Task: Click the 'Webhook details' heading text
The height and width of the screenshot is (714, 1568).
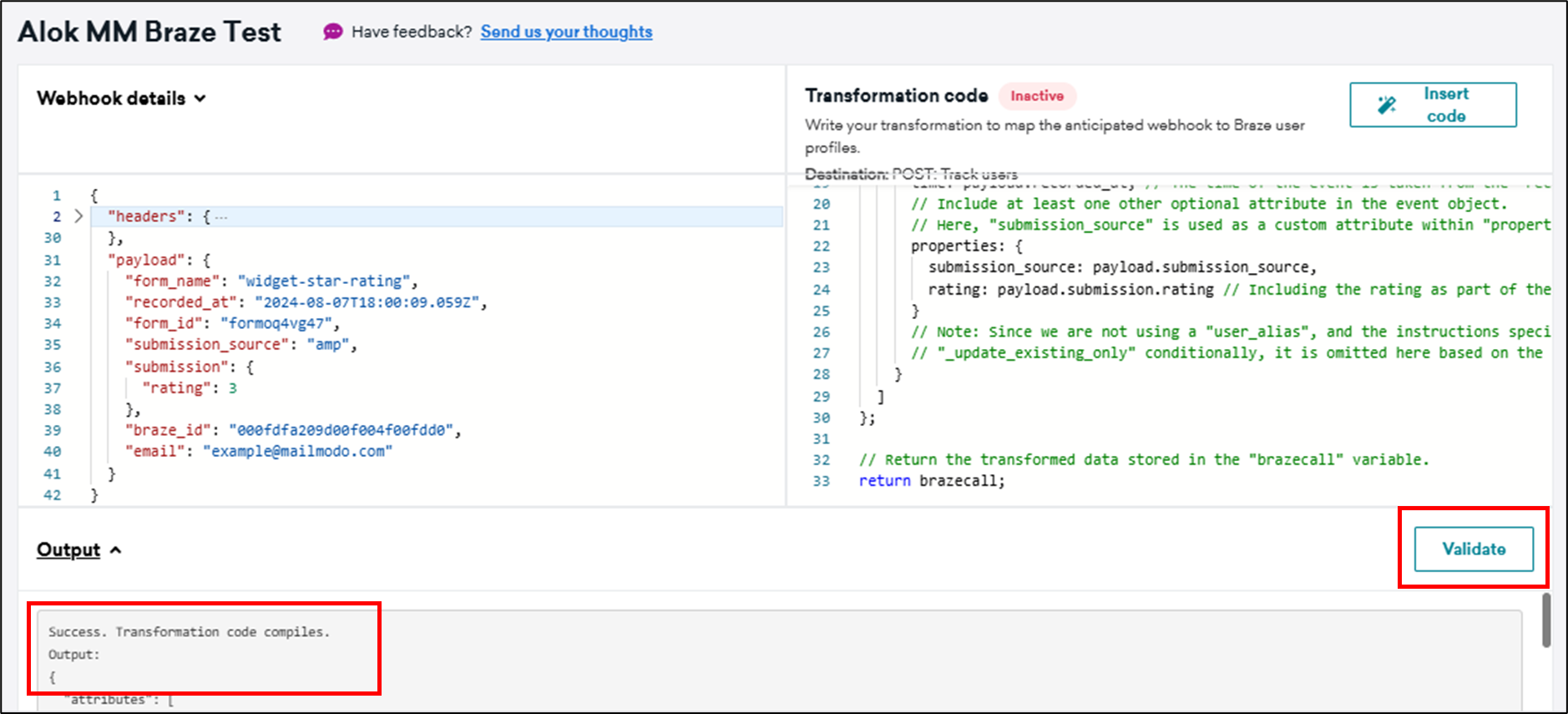Action: pos(111,99)
